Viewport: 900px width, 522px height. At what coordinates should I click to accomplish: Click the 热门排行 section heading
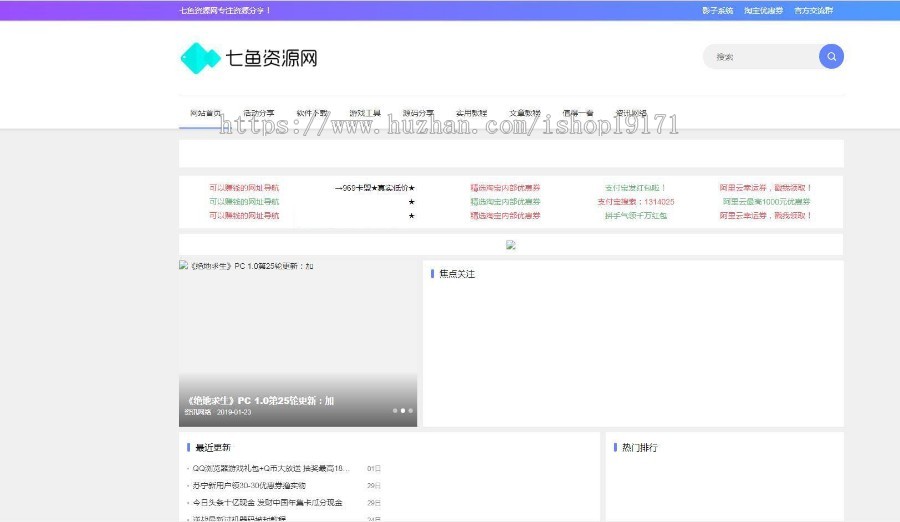coord(639,447)
